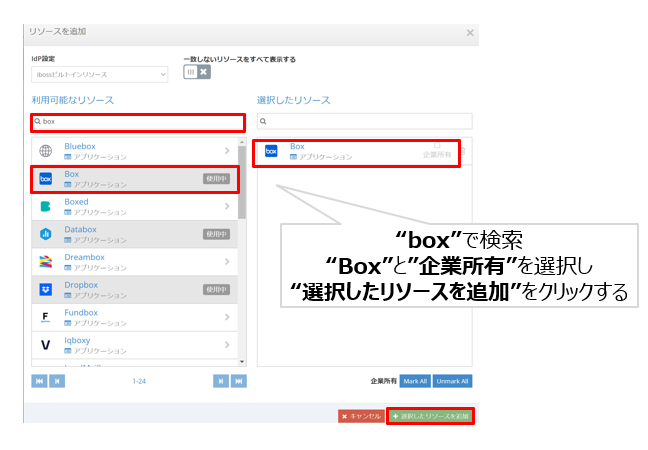Viewport: 648px width, 450px height.
Task: Click search magnifier in selected resources field
Action: pos(263,121)
